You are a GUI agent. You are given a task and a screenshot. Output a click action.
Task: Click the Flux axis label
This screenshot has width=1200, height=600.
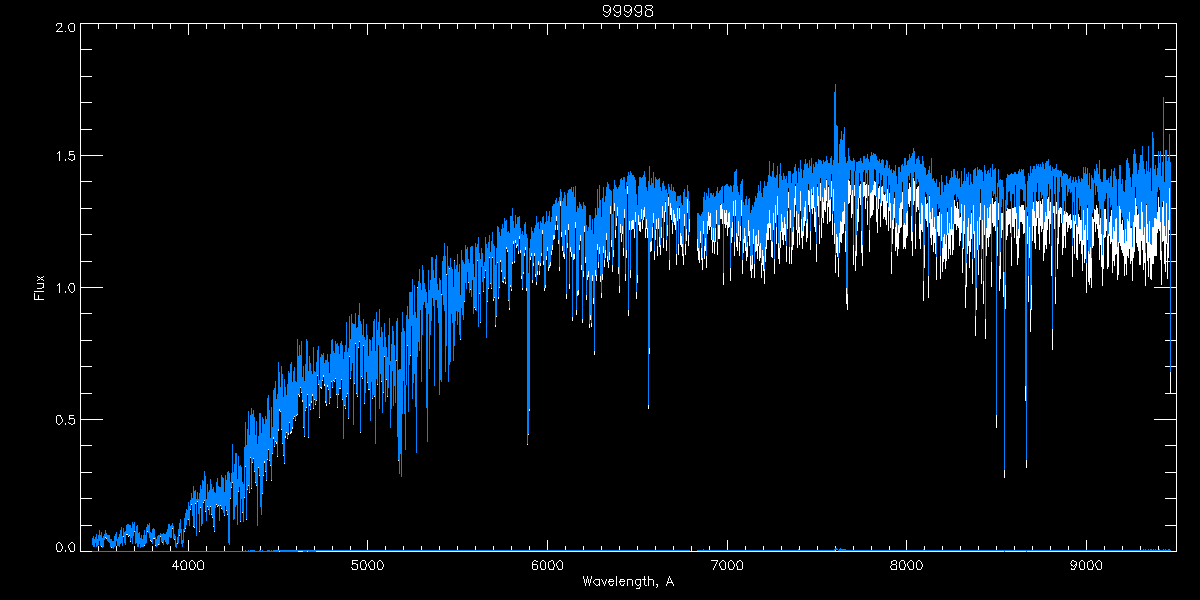click(x=39, y=288)
